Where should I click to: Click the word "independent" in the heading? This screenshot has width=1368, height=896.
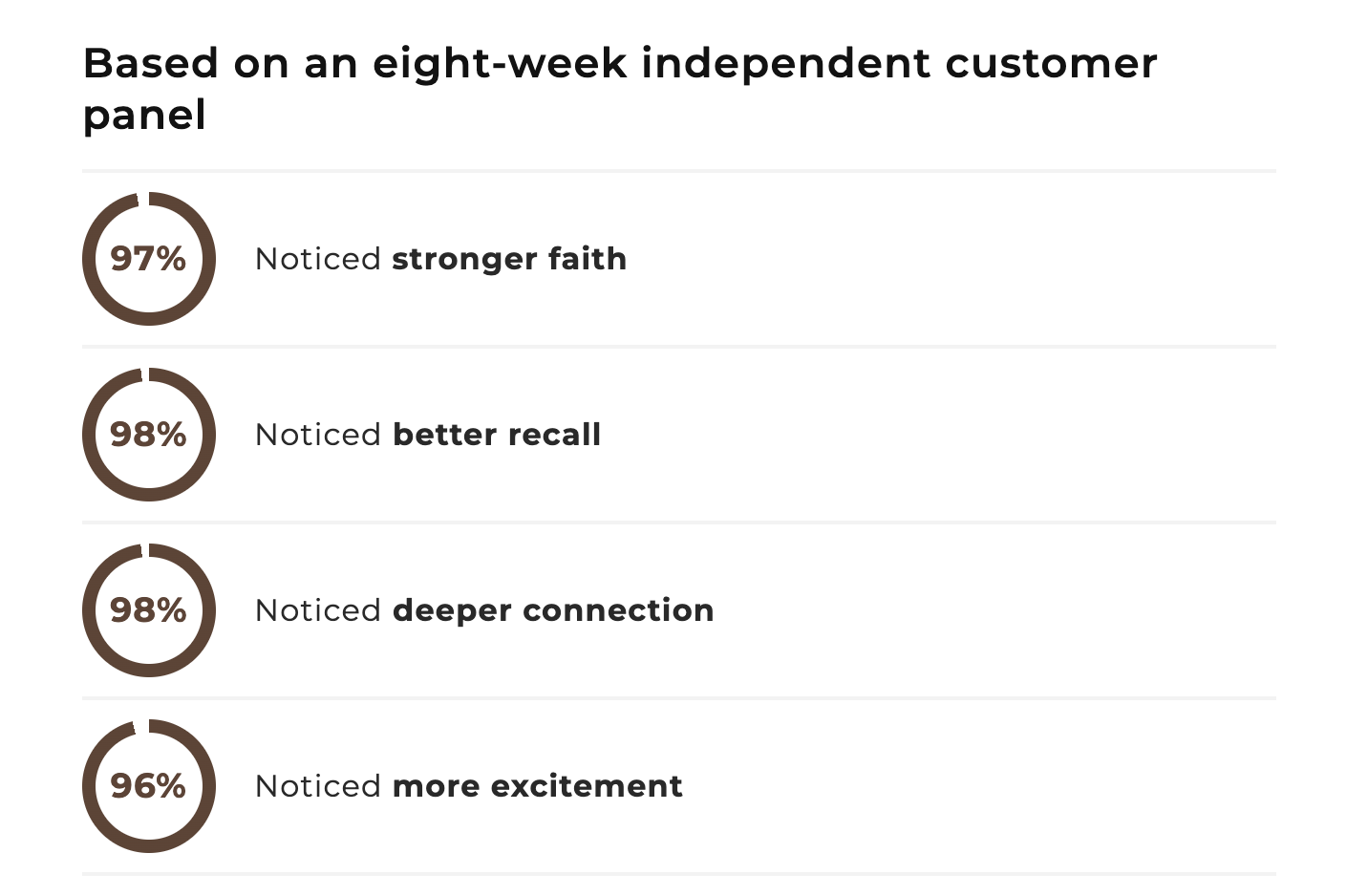(785, 64)
